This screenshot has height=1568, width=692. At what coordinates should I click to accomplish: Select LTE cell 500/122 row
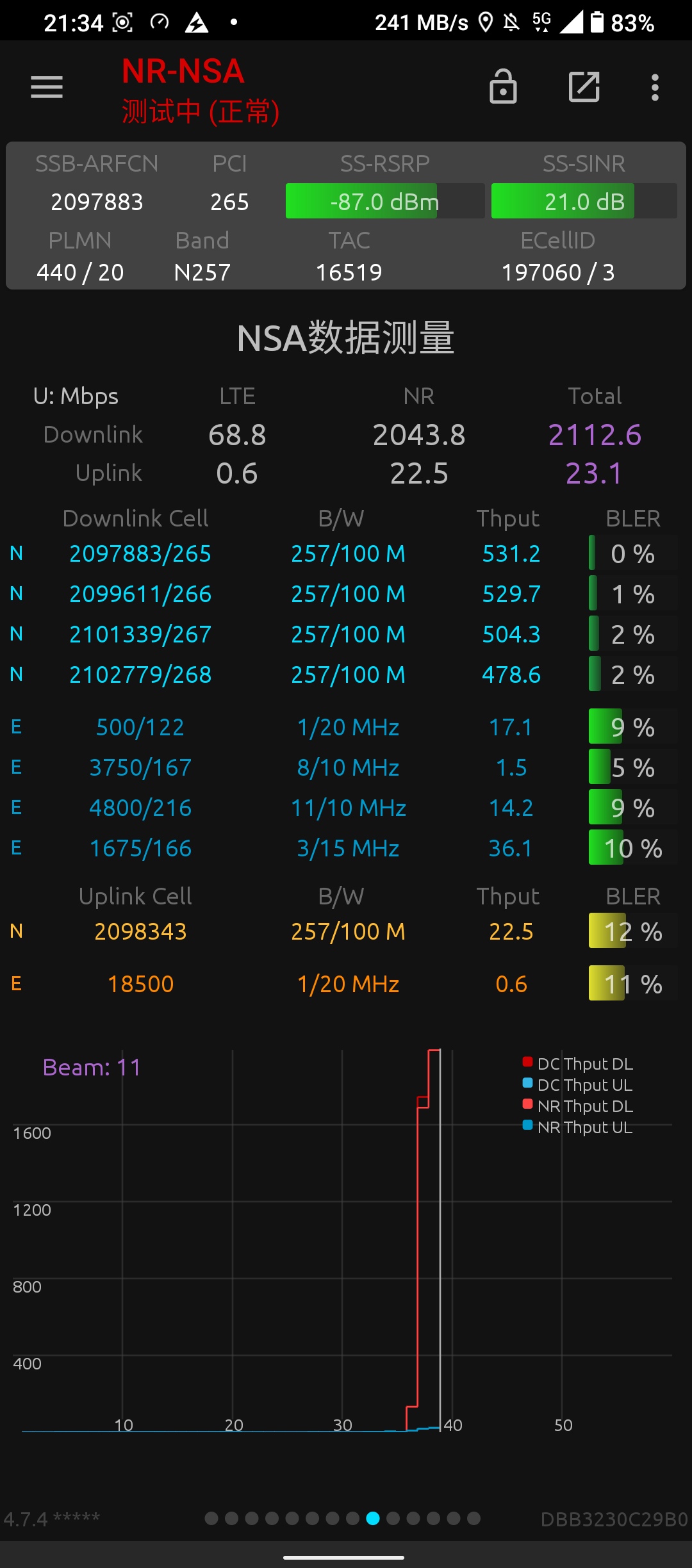pos(346,727)
